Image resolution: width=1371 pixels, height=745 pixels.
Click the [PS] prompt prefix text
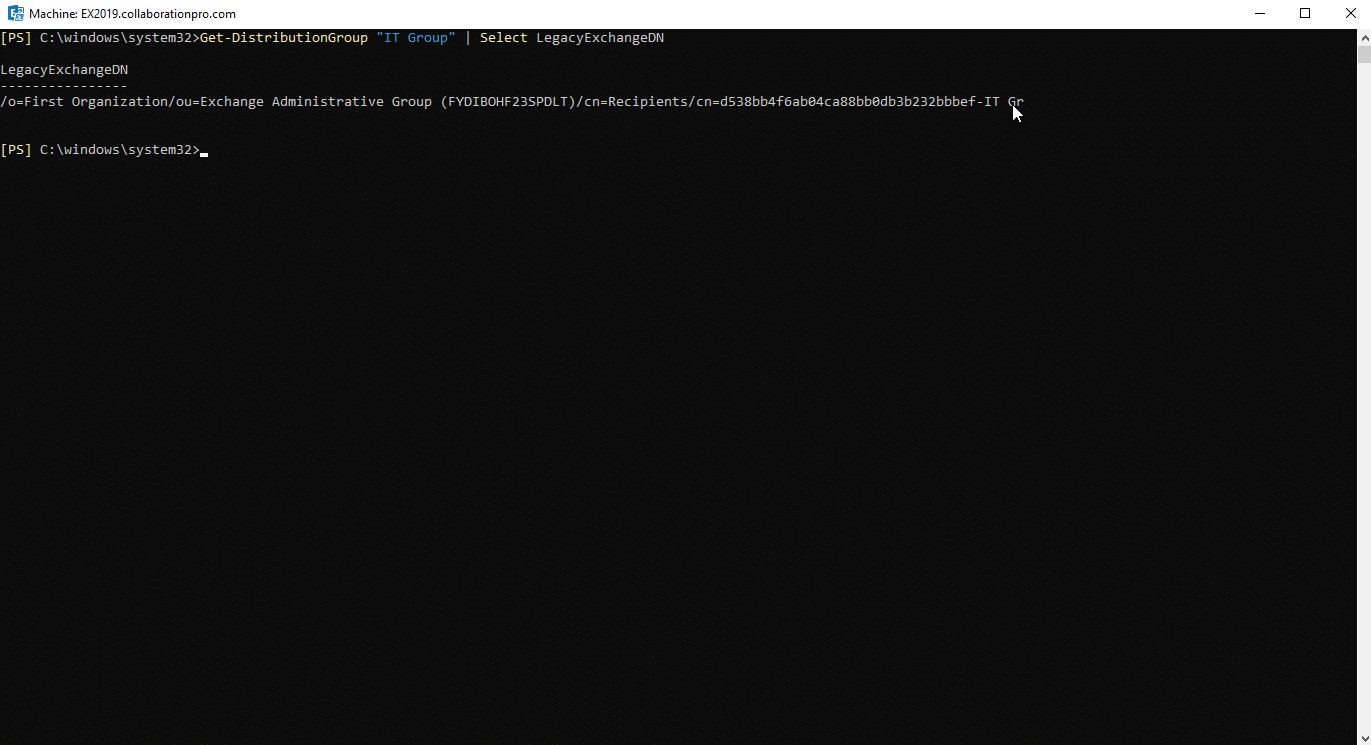coord(15,149)
